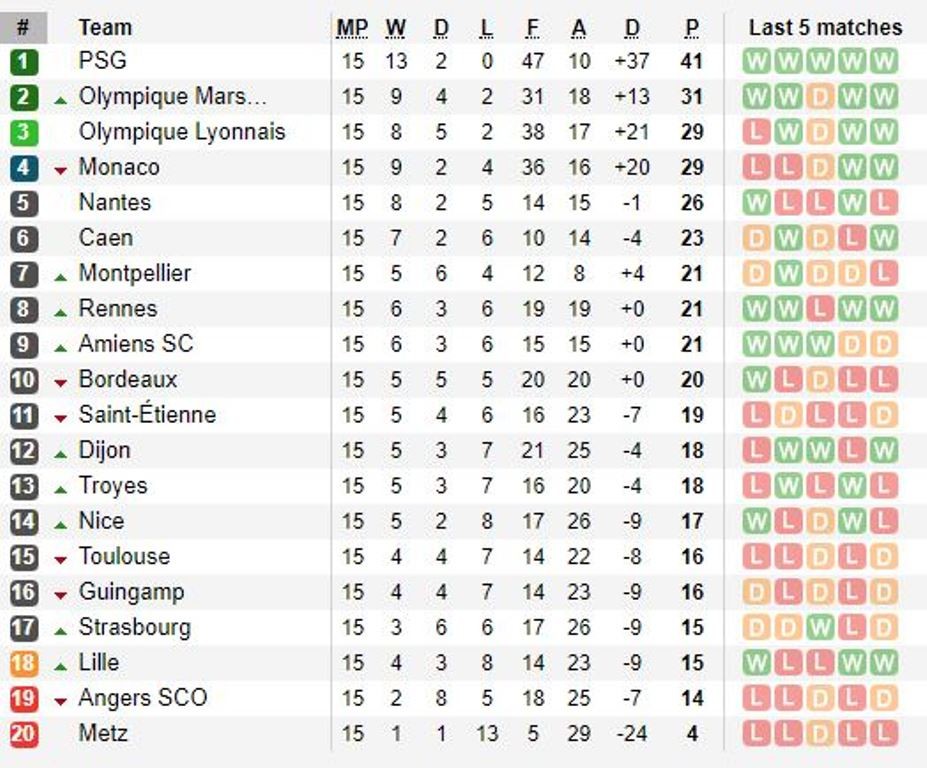Click the draw icon in Metz's last matches
Viewport: 927px width, 768px height.
point(820,733)
